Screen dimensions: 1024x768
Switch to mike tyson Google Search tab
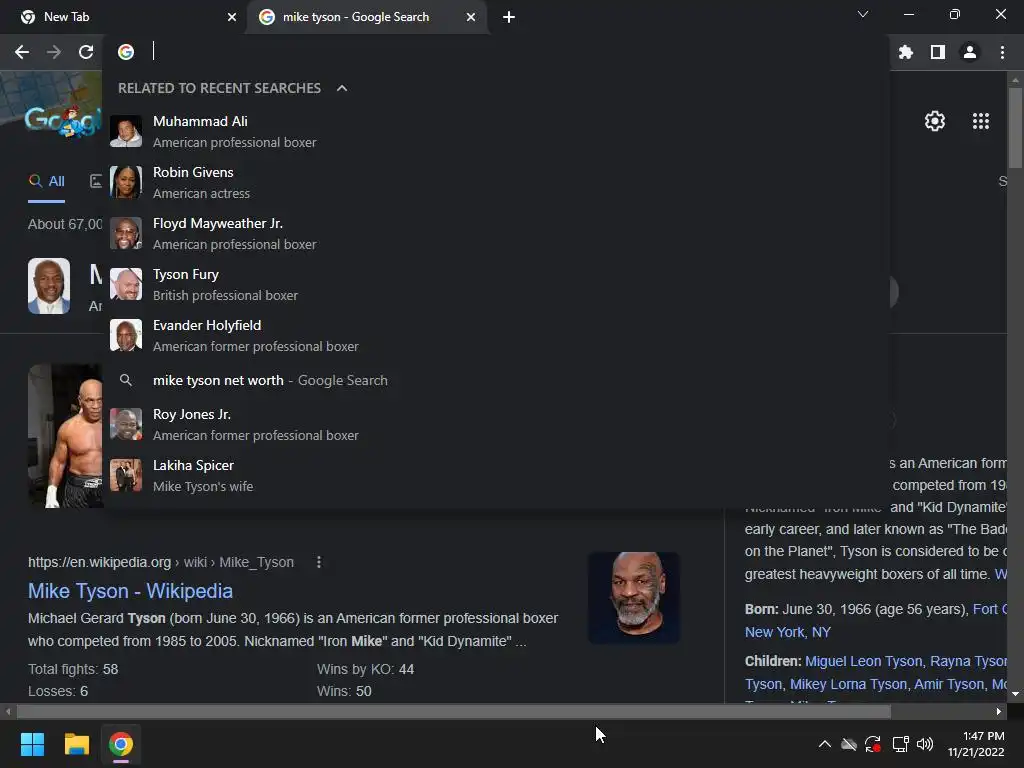368,17
